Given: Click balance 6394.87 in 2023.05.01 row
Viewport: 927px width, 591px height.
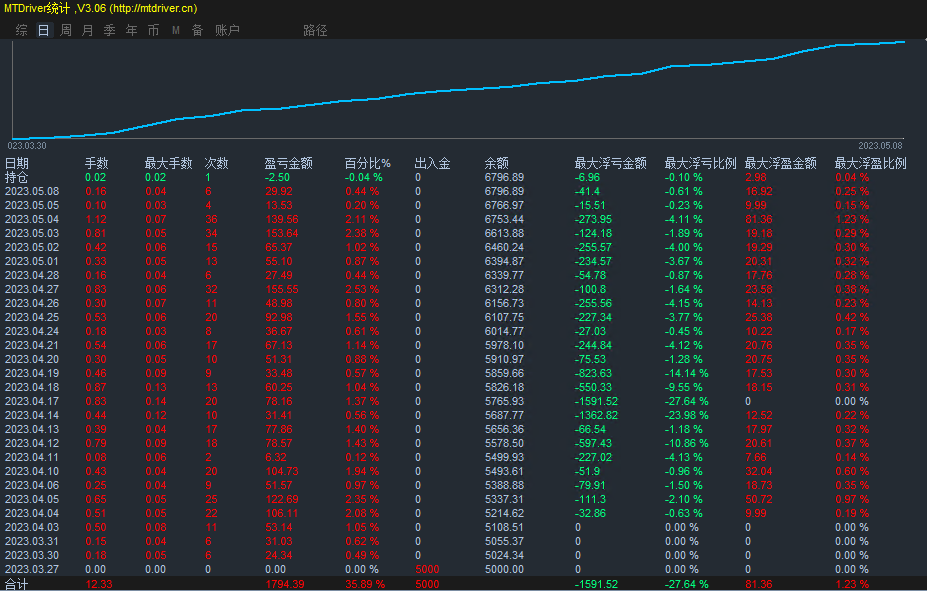Looking at the screenshot, I should point(504,261).
